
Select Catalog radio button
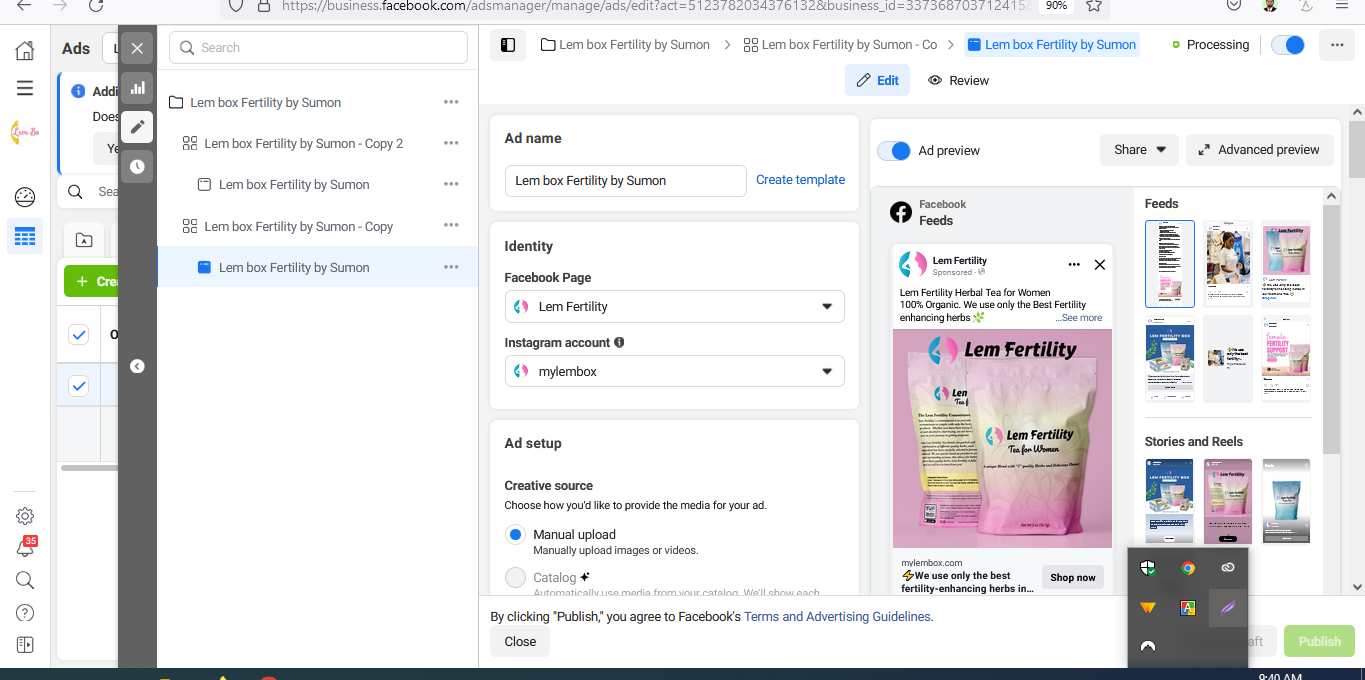click(x=515, y=577)
